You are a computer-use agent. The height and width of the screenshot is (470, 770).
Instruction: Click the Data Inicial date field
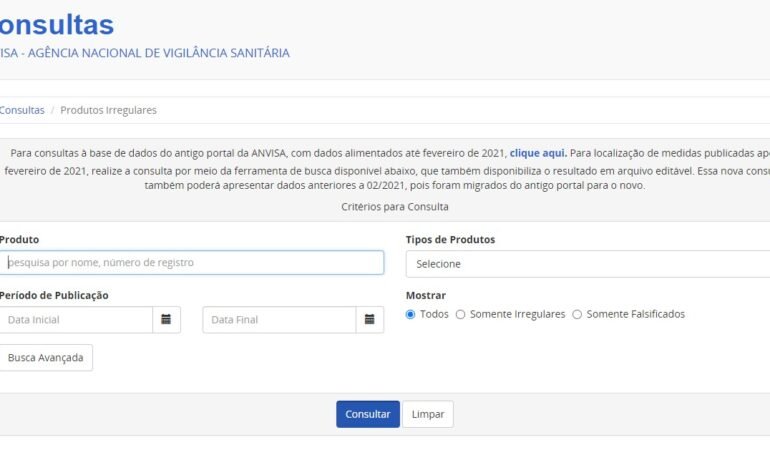[x=76, y=320]
